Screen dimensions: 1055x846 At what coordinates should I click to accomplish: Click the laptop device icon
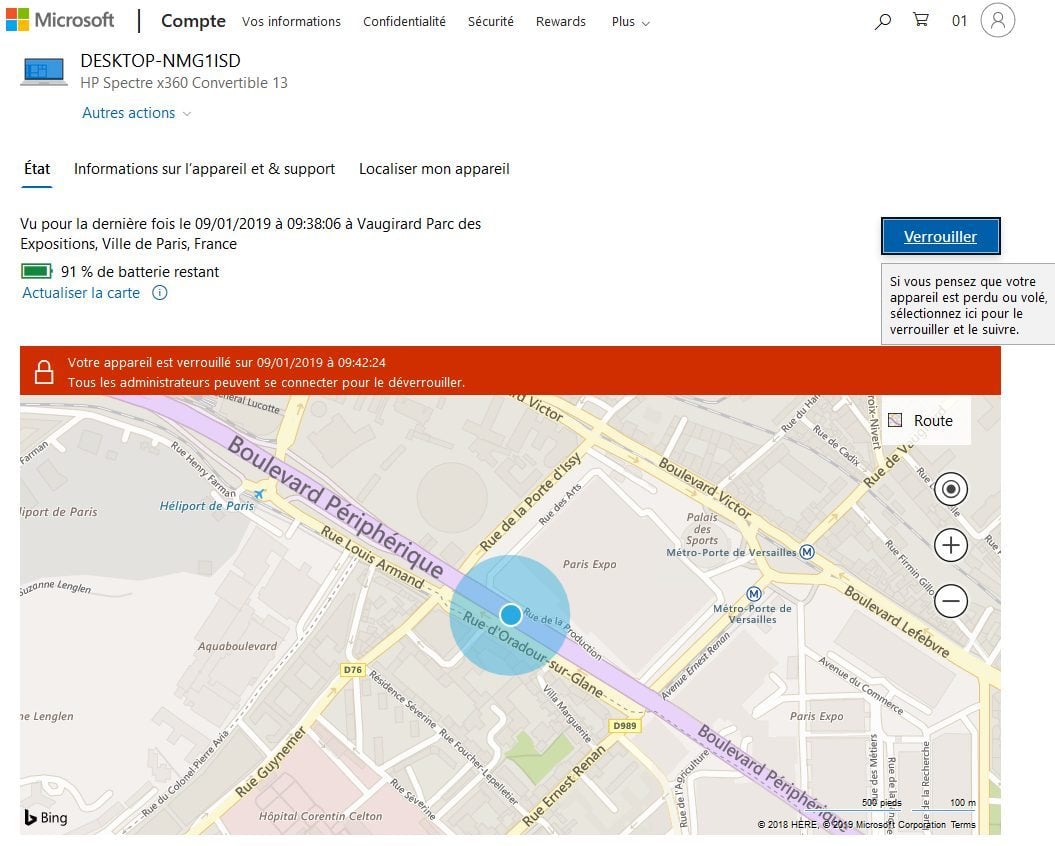44,71
